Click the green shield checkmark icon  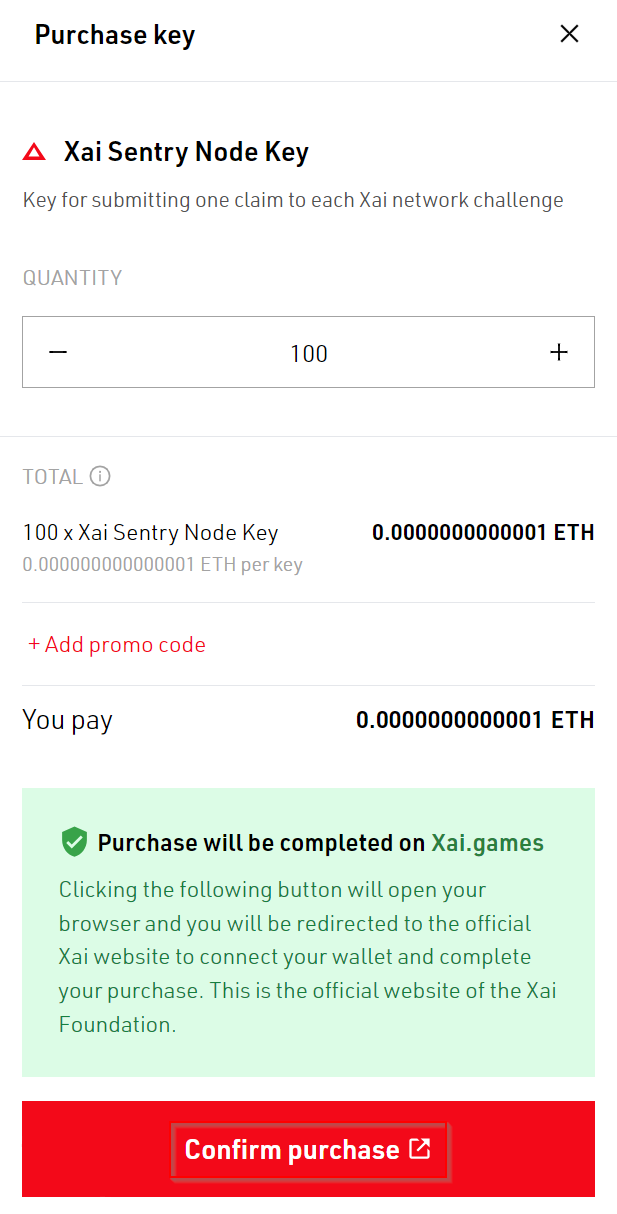74,843
